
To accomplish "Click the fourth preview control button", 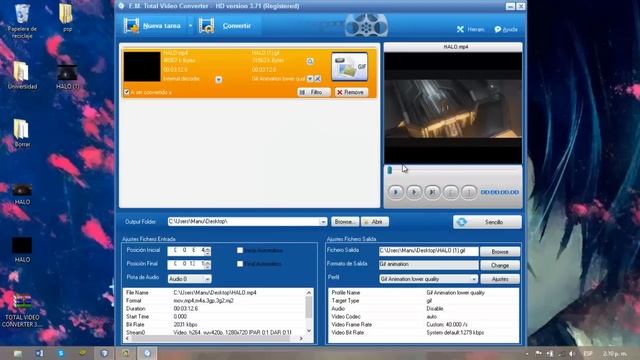I will click(451, 192).
